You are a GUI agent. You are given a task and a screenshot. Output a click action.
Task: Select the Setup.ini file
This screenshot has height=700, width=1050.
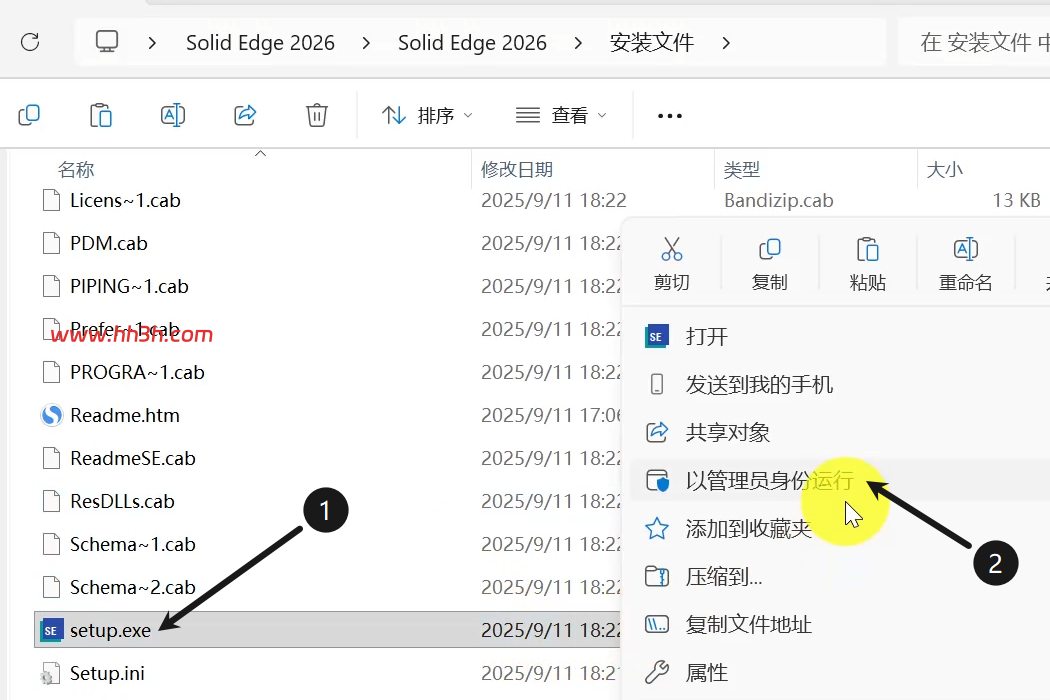pos(107,673)
